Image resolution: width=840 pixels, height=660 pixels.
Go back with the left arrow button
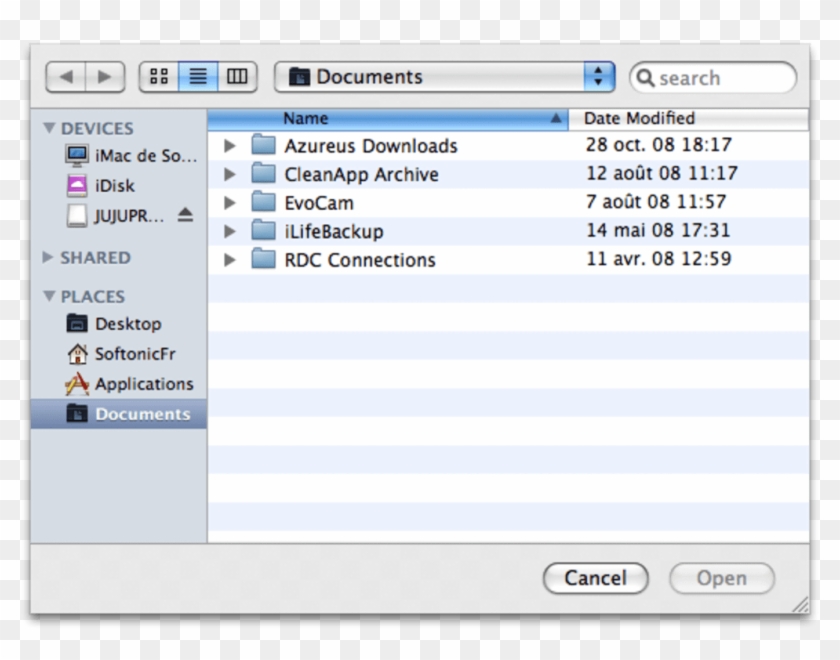pyautogui.click(x=65, y=77)
